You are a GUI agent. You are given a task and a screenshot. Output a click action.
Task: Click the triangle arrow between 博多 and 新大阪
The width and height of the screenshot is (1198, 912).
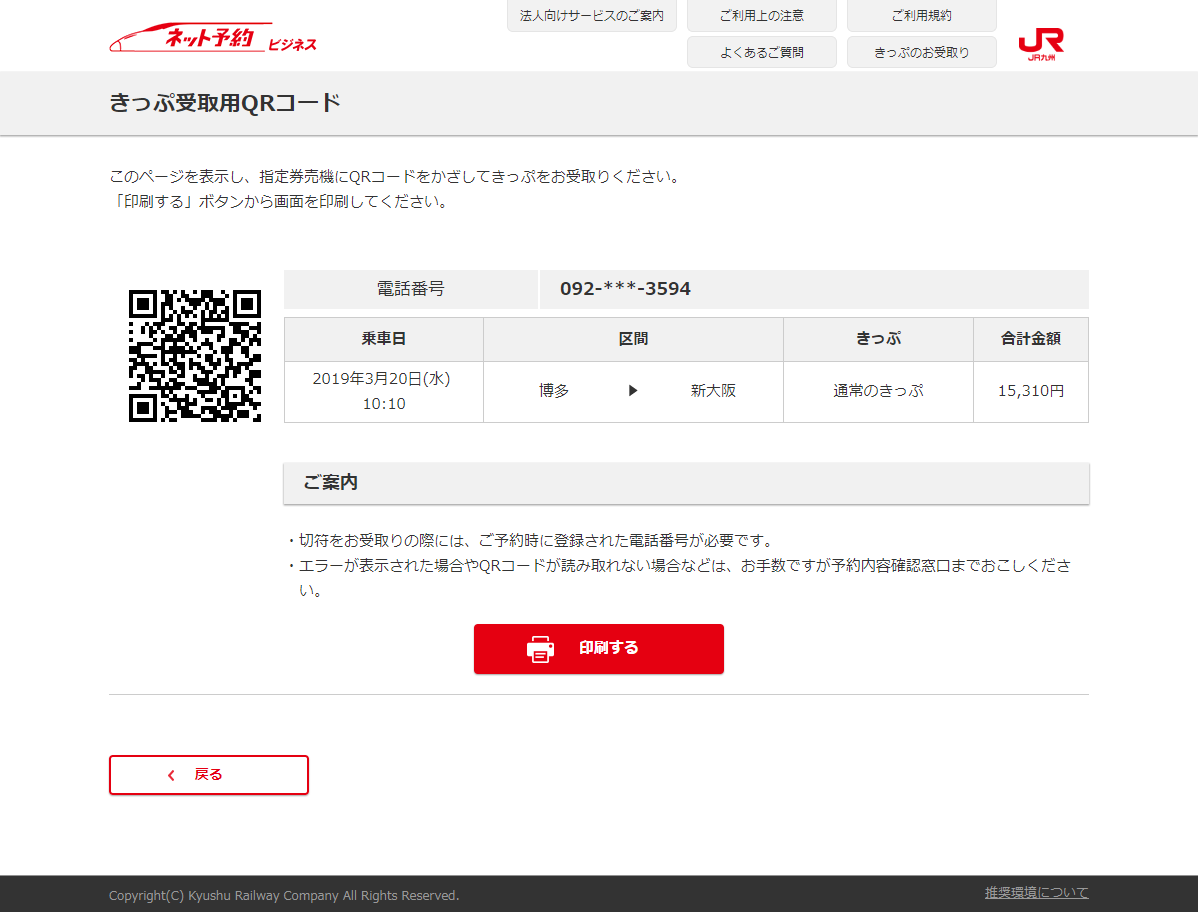pyautogui.click(x=633, y=391)
